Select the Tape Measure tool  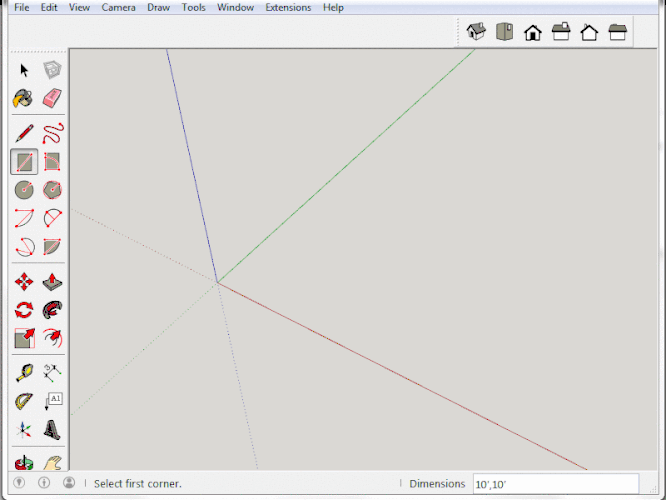[24, 373]
